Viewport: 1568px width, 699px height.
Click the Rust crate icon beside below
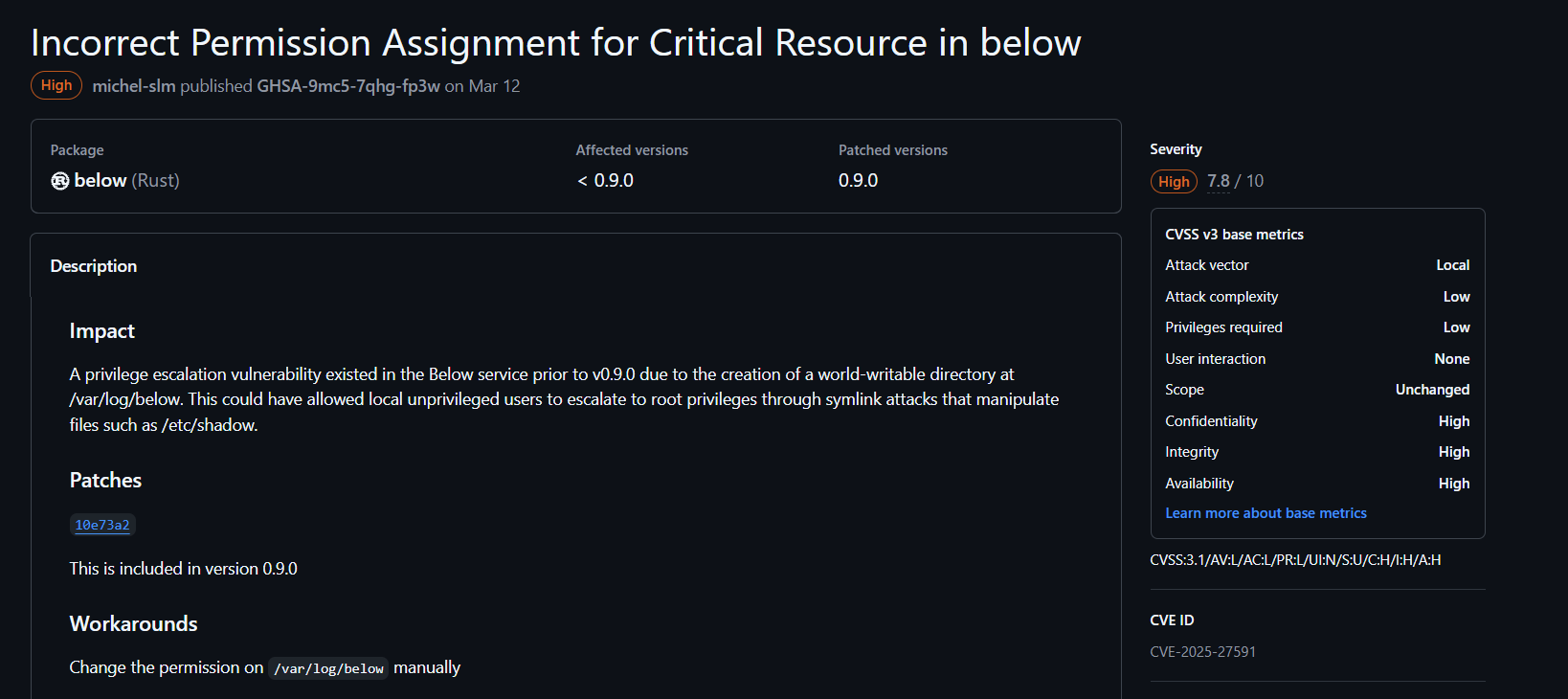coord(59,181)
